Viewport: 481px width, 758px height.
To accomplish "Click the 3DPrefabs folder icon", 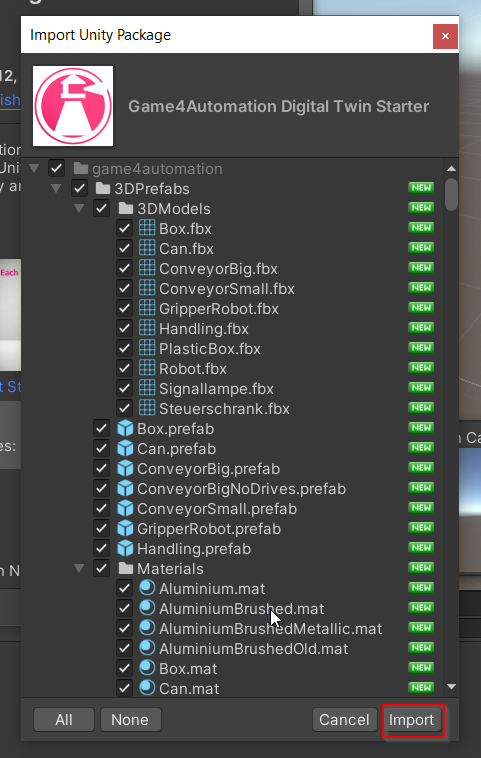I will pyautogui.click(x=103, y=189).
